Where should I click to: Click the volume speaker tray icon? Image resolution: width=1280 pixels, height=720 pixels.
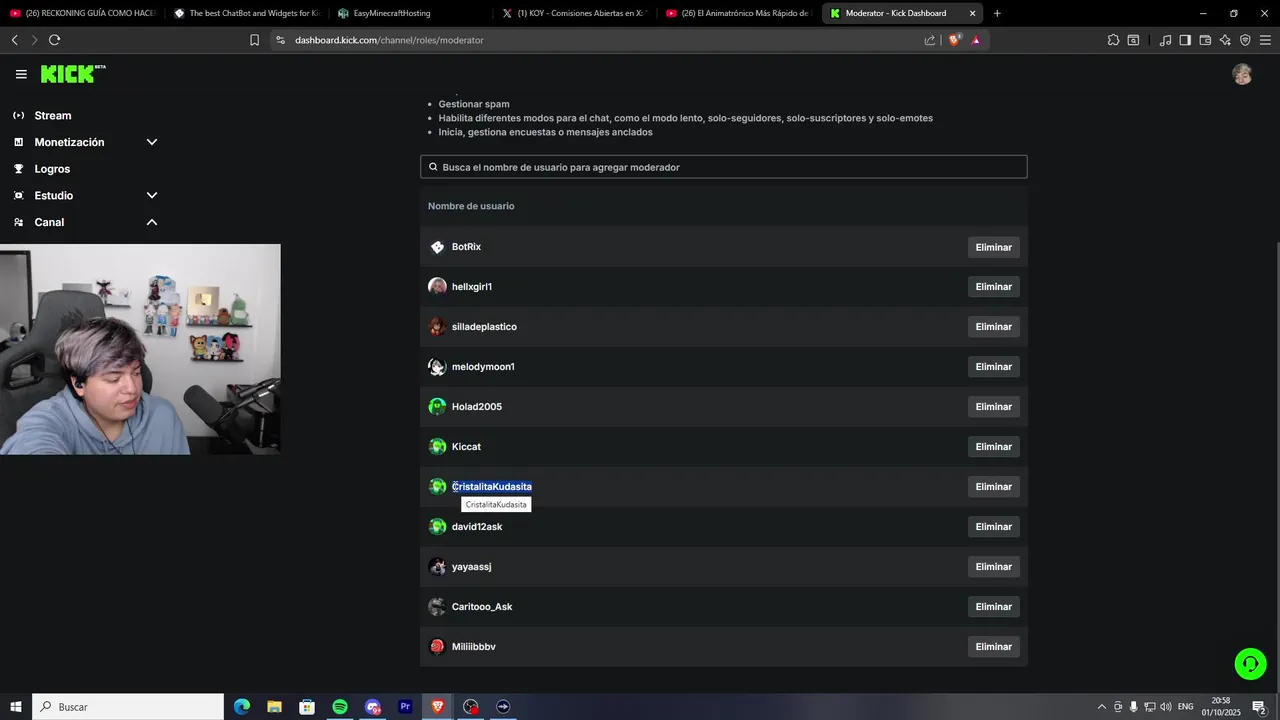coord(1166,707)
